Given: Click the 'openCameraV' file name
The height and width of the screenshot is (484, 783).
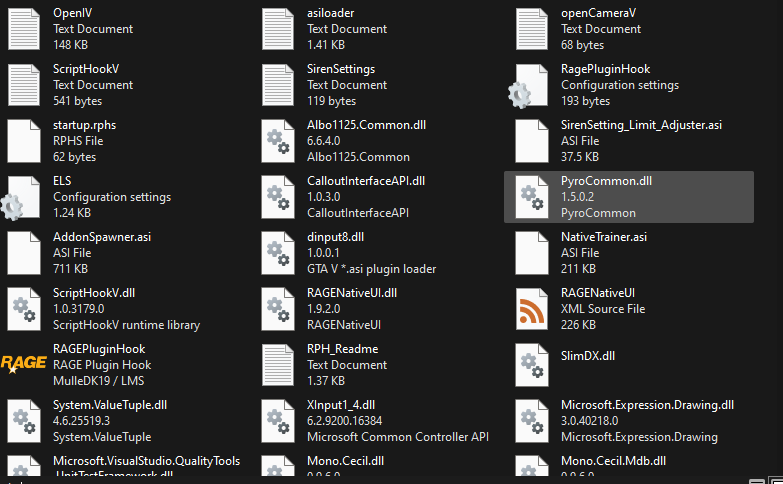Looking at the screenshot, I should 598,13.
